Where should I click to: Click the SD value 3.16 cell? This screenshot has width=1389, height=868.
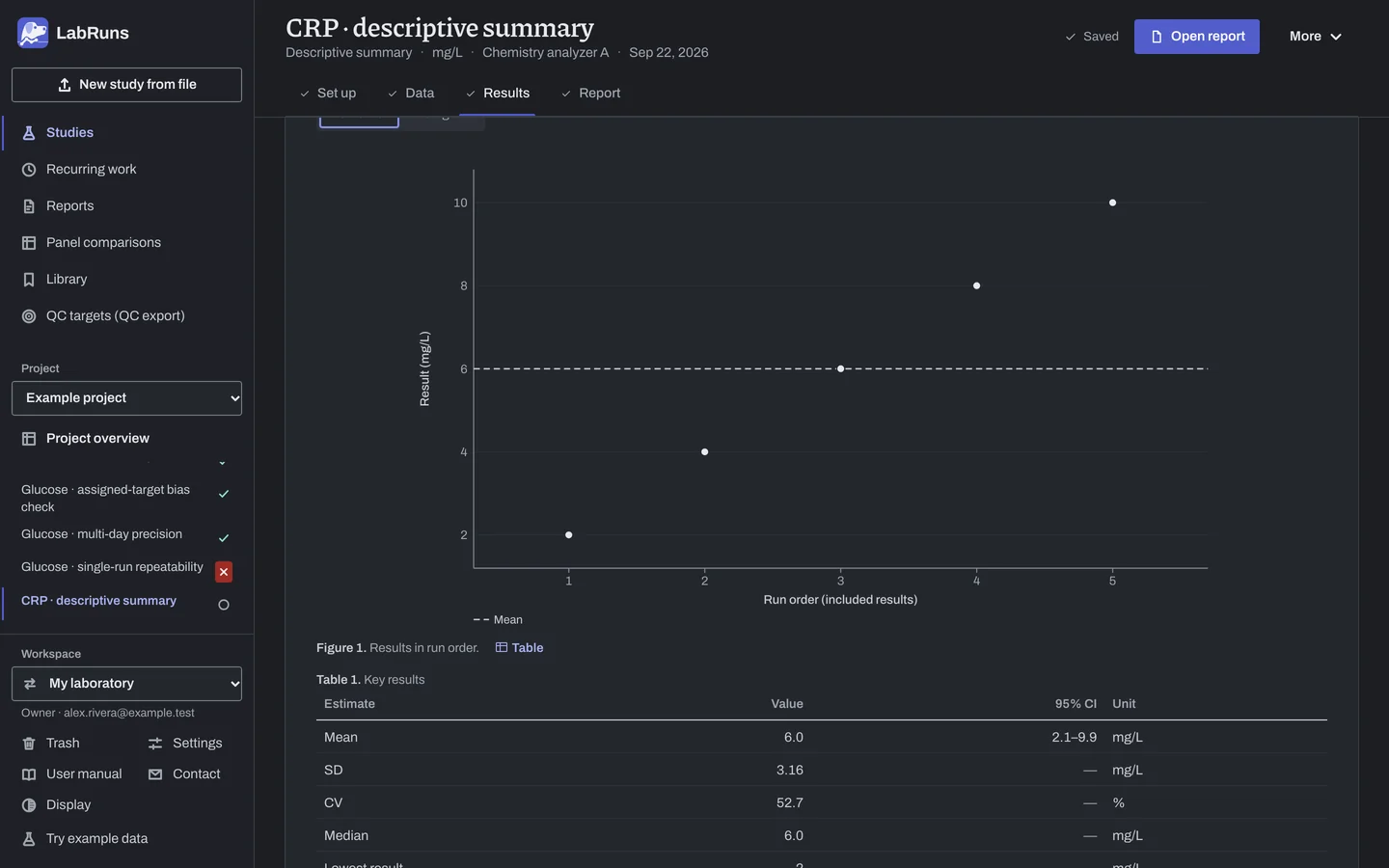pos(790,770)
